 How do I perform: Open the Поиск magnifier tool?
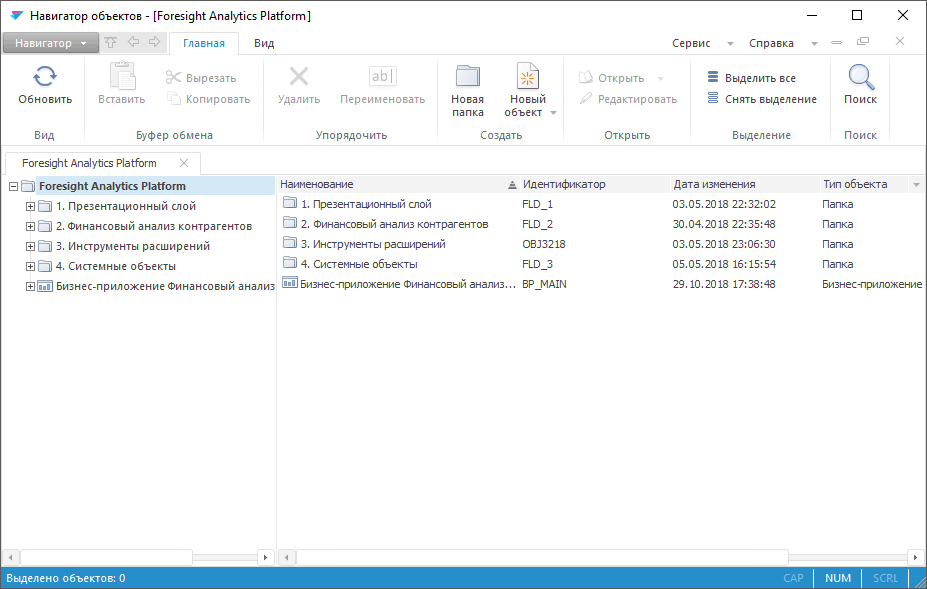pyautogui.click(x=860, y=85)
